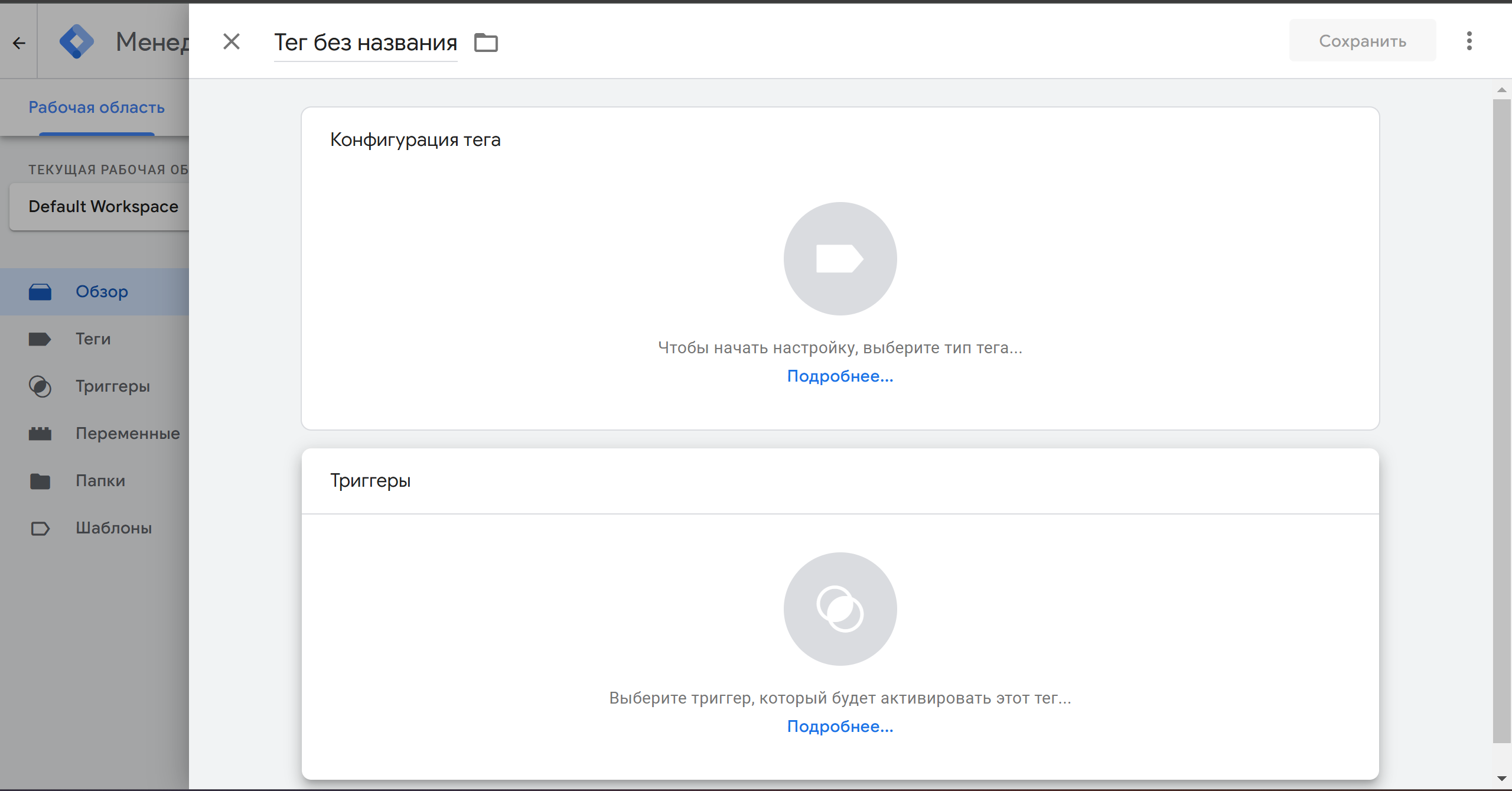Viewport: 1512px width, 791px height.
Task: Switch to the Рабочая область tab
Action: pos(96,108)
